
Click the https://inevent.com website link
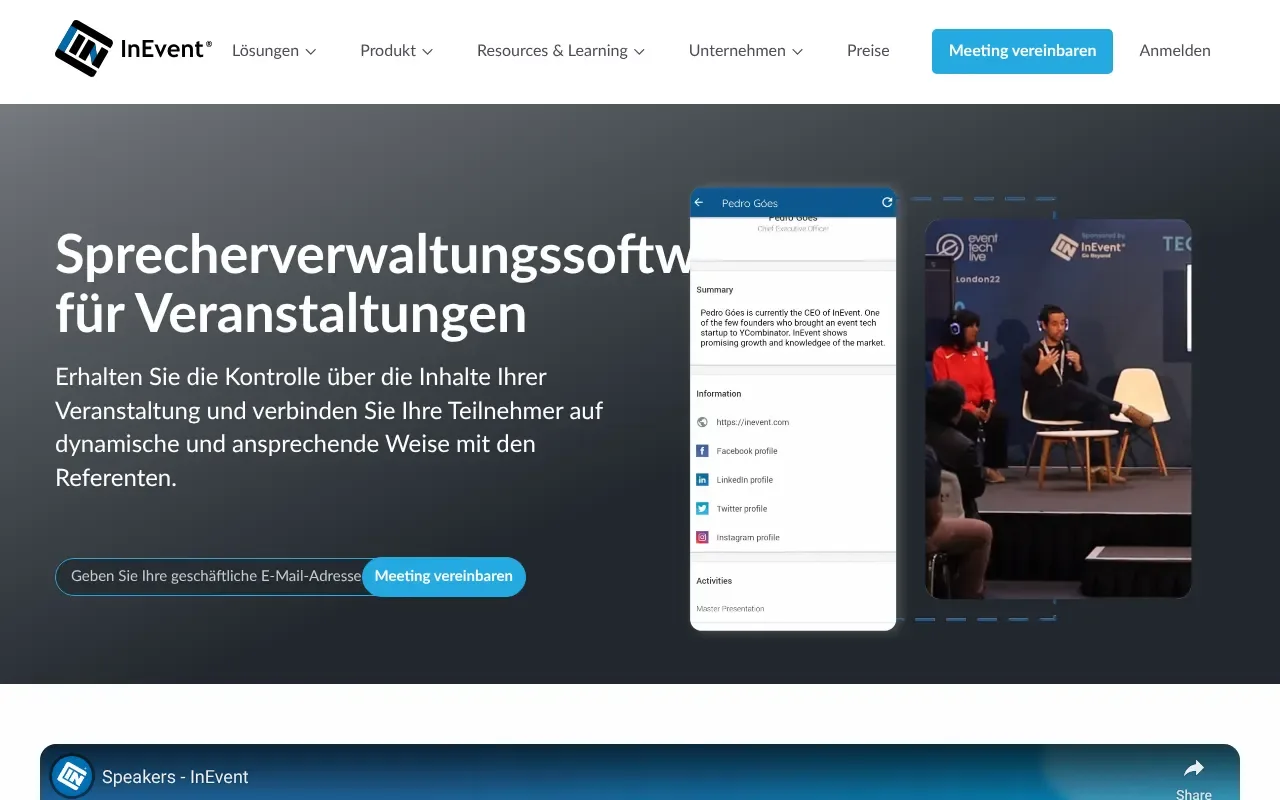(751, 422)
